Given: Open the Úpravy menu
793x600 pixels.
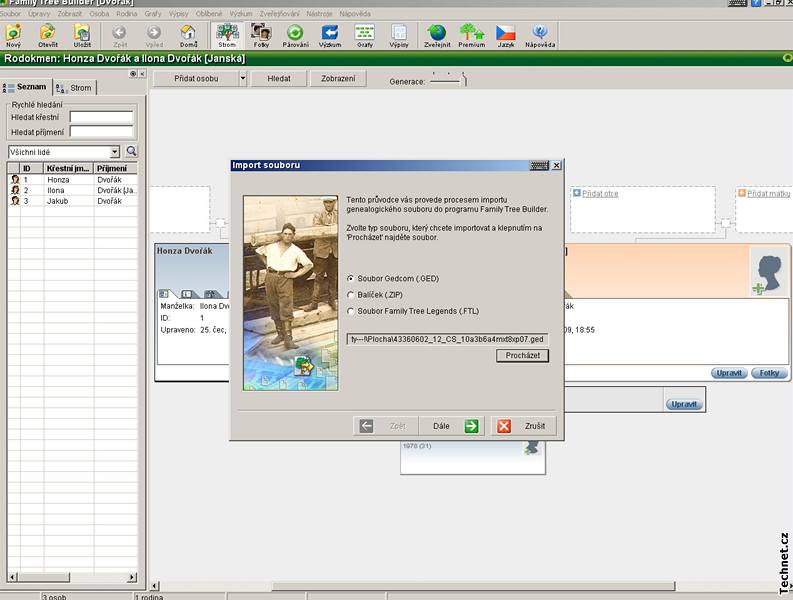Looking at the screenshot, I should 39,14.
